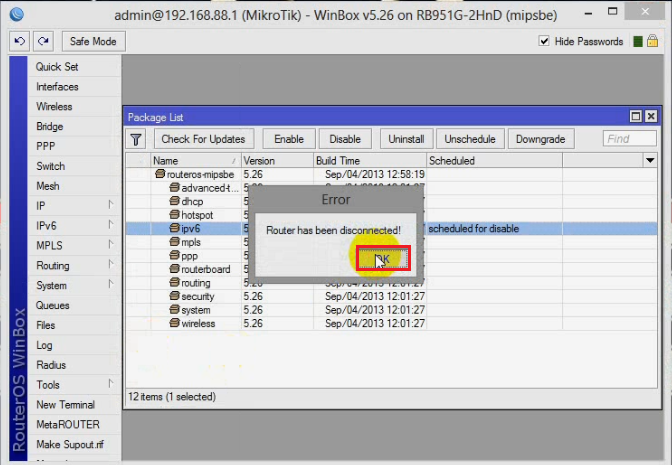Expand the MPLS submenu

tap(111, 244)
